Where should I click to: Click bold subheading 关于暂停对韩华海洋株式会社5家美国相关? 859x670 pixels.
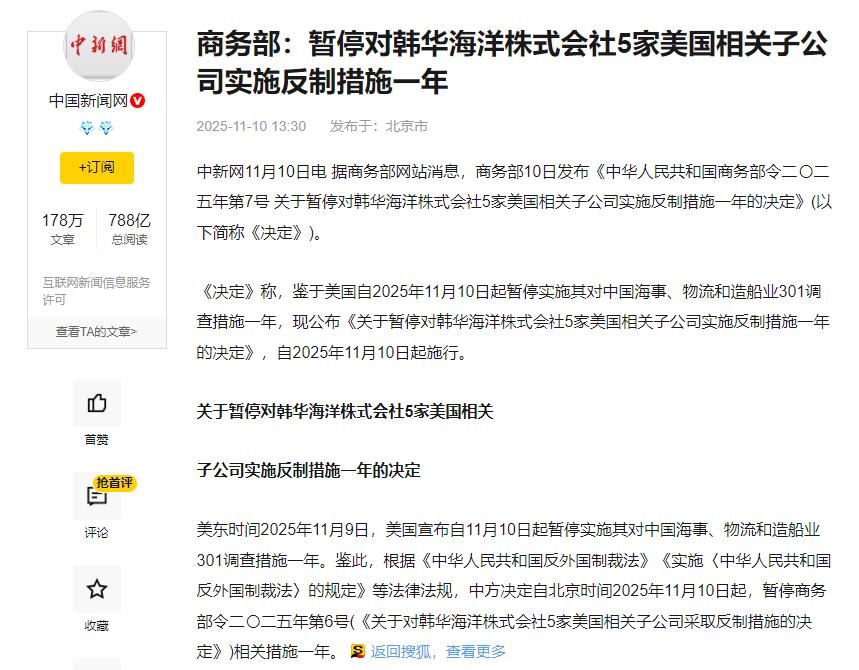(345, 411)
